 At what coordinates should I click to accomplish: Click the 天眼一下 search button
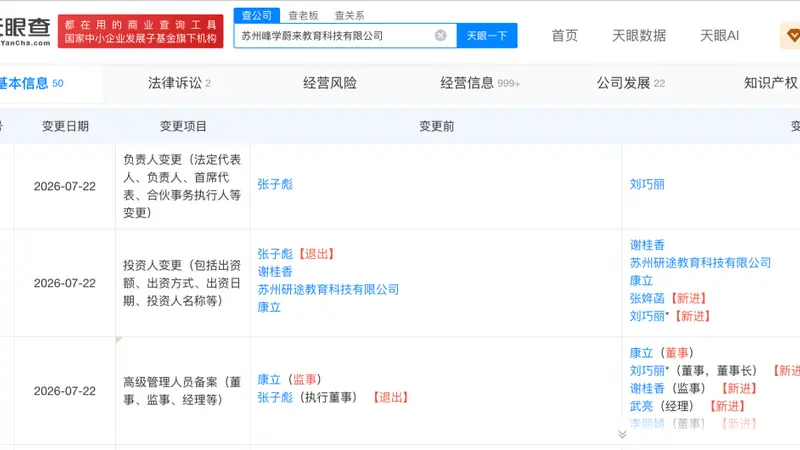tap(487, 35)
